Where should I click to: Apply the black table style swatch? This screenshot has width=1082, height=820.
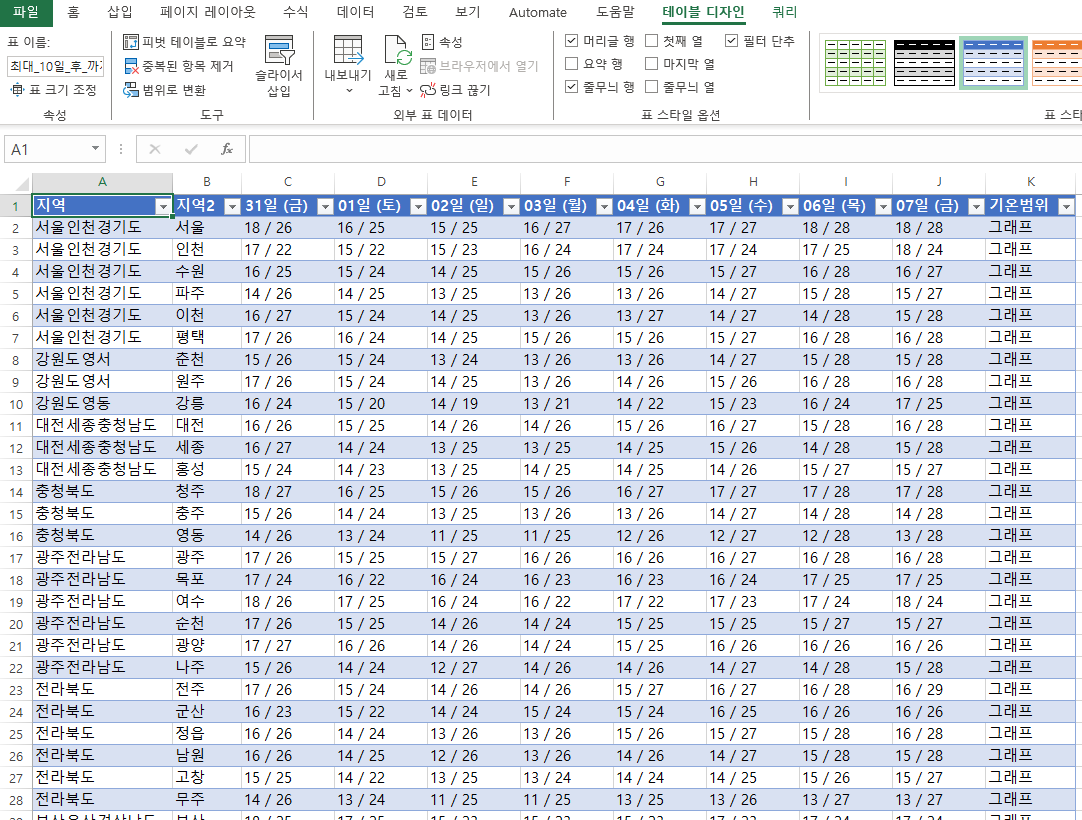924,63
